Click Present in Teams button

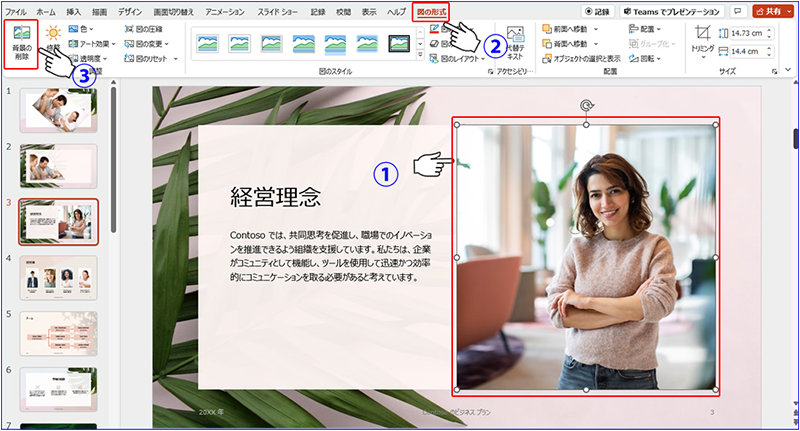click(672, 11)
